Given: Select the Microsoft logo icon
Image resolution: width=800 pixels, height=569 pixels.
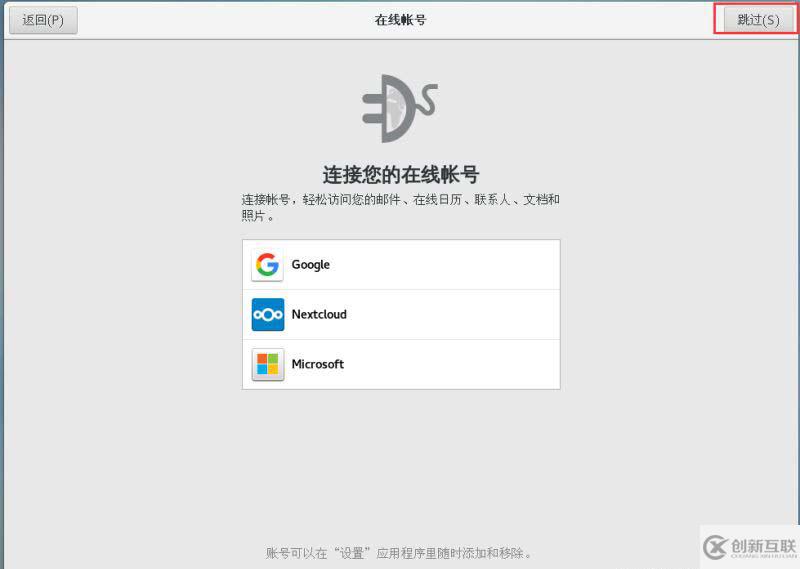Looking at the screenshot, I should point(267,364).
